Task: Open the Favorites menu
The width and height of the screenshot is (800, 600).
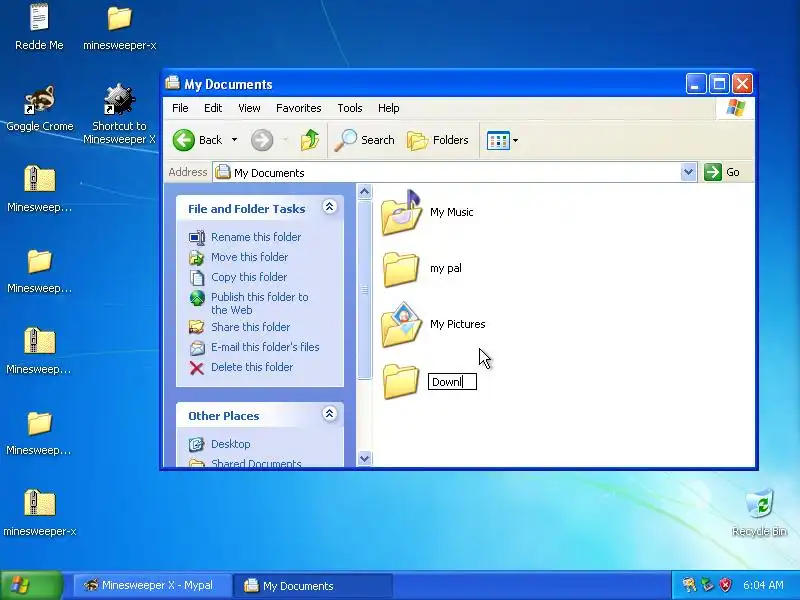Action: 298,108
